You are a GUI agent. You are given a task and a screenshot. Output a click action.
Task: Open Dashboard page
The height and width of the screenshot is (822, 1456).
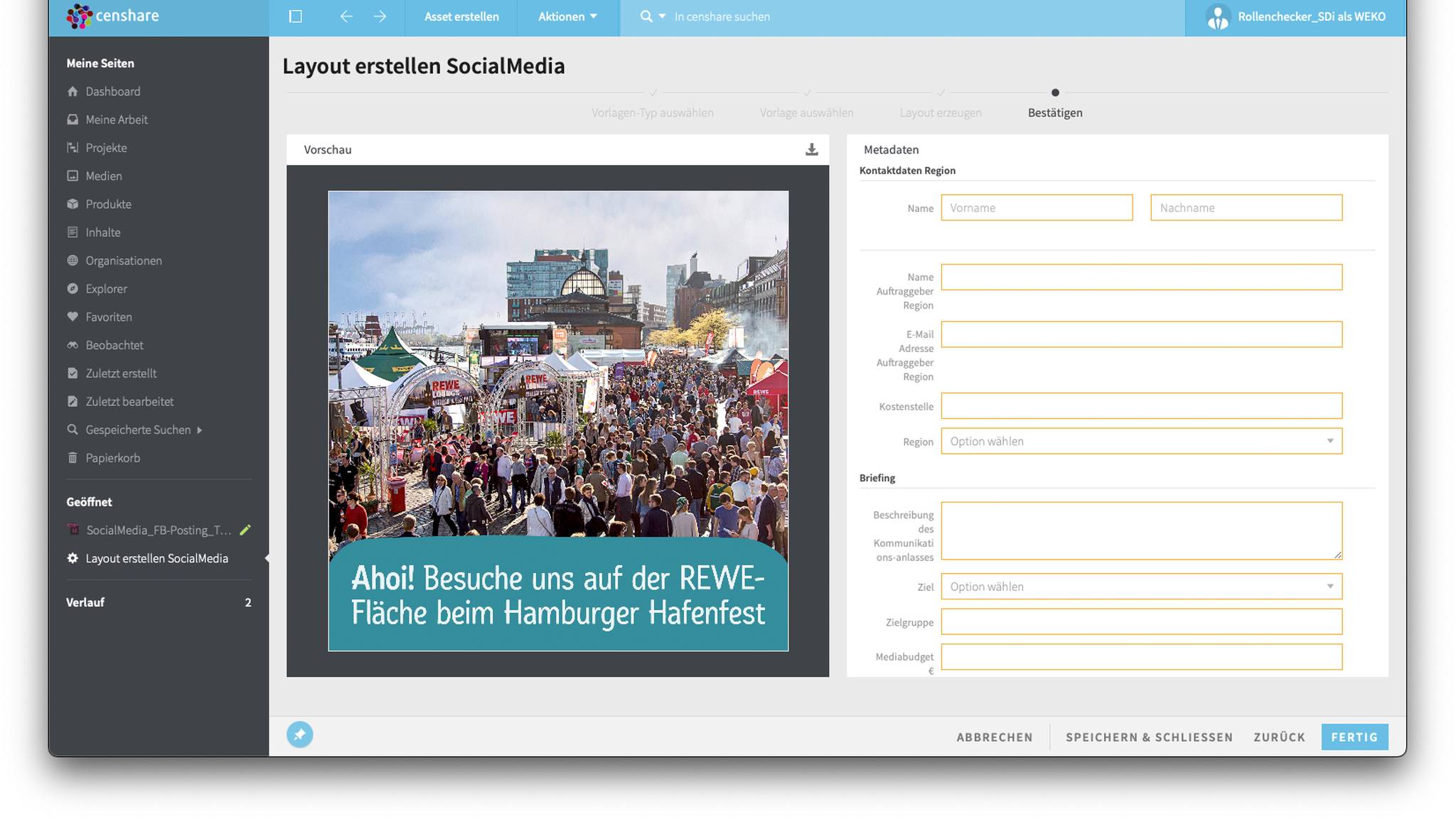[x=113, y=91]
